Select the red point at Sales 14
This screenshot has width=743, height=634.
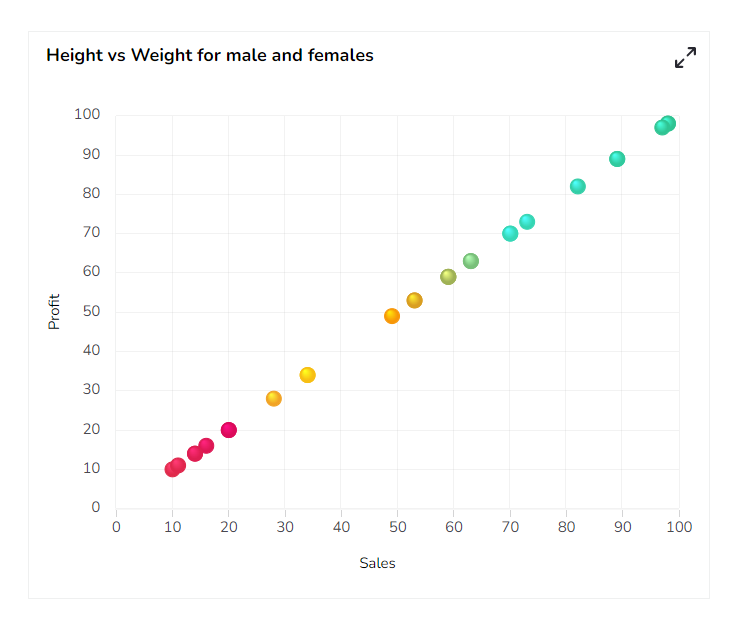pos(195,454)
